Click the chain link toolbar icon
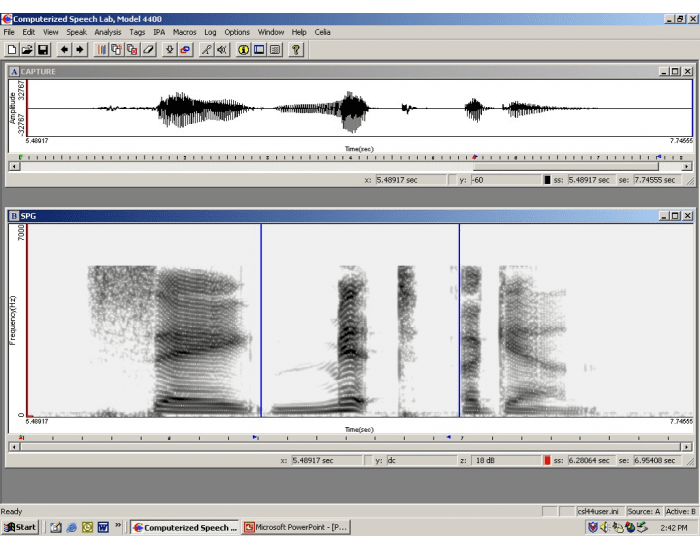This screenshot has width=700, height=550. point(185,50)
